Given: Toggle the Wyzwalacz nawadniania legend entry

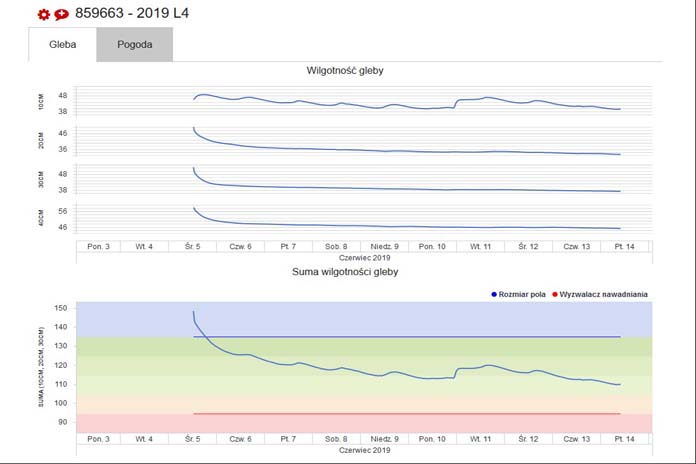Looking at the screenshot, I should (600, 294).
